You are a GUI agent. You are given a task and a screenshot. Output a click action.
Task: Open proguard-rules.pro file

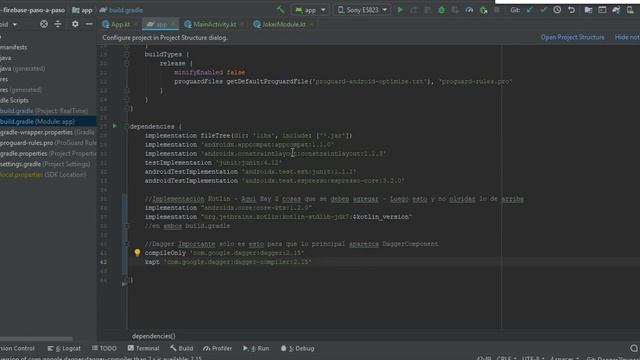pos(48,143)
